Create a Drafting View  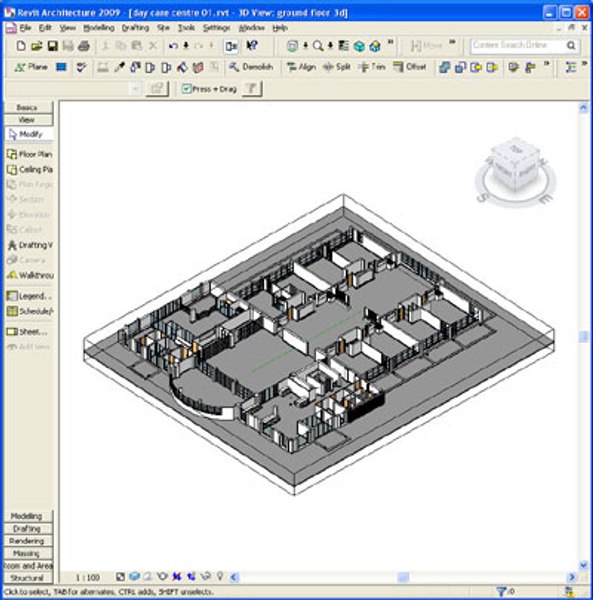tap(29, 245)
